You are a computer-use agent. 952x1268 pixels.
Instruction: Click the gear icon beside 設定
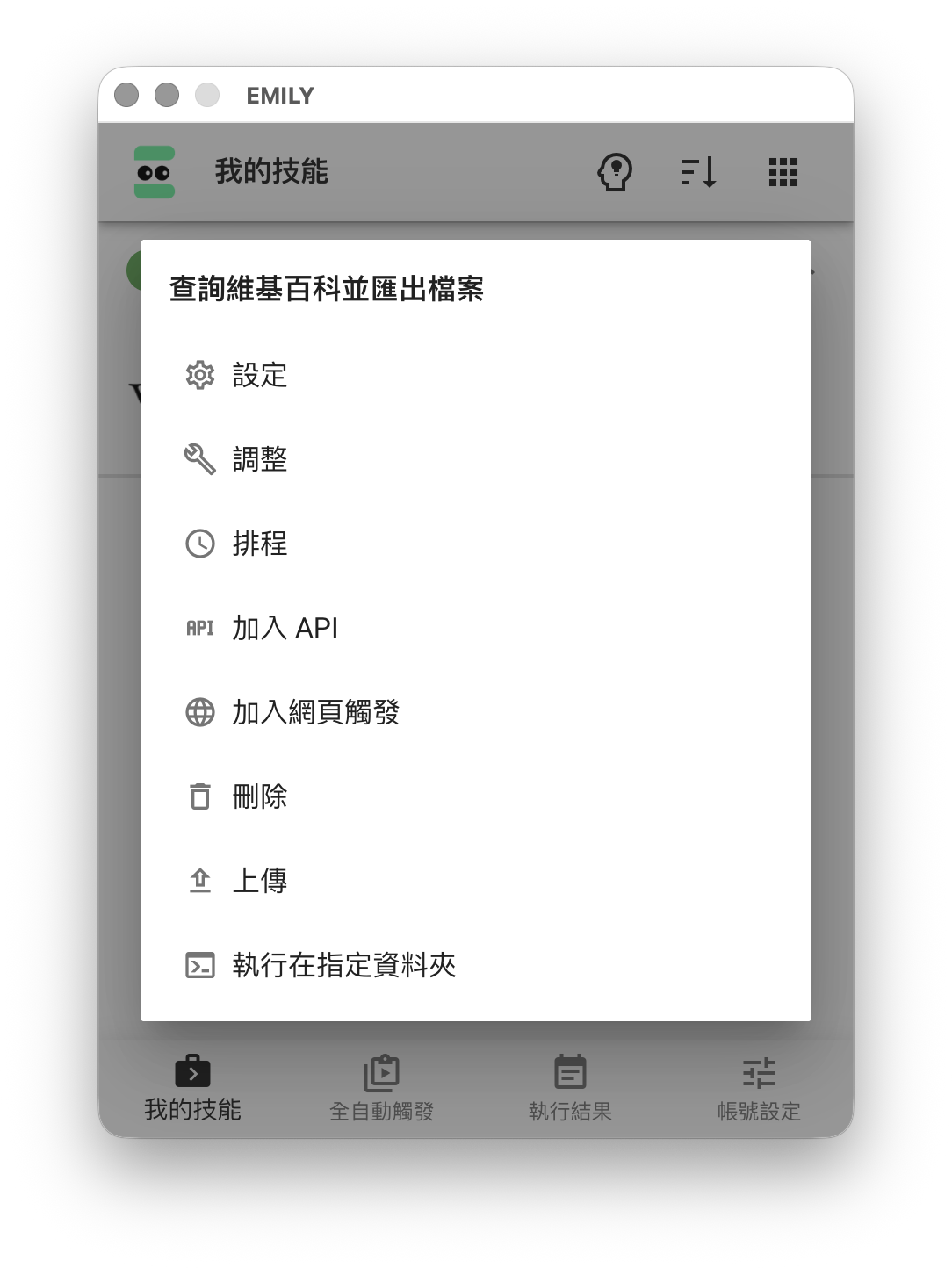[200, 375]
